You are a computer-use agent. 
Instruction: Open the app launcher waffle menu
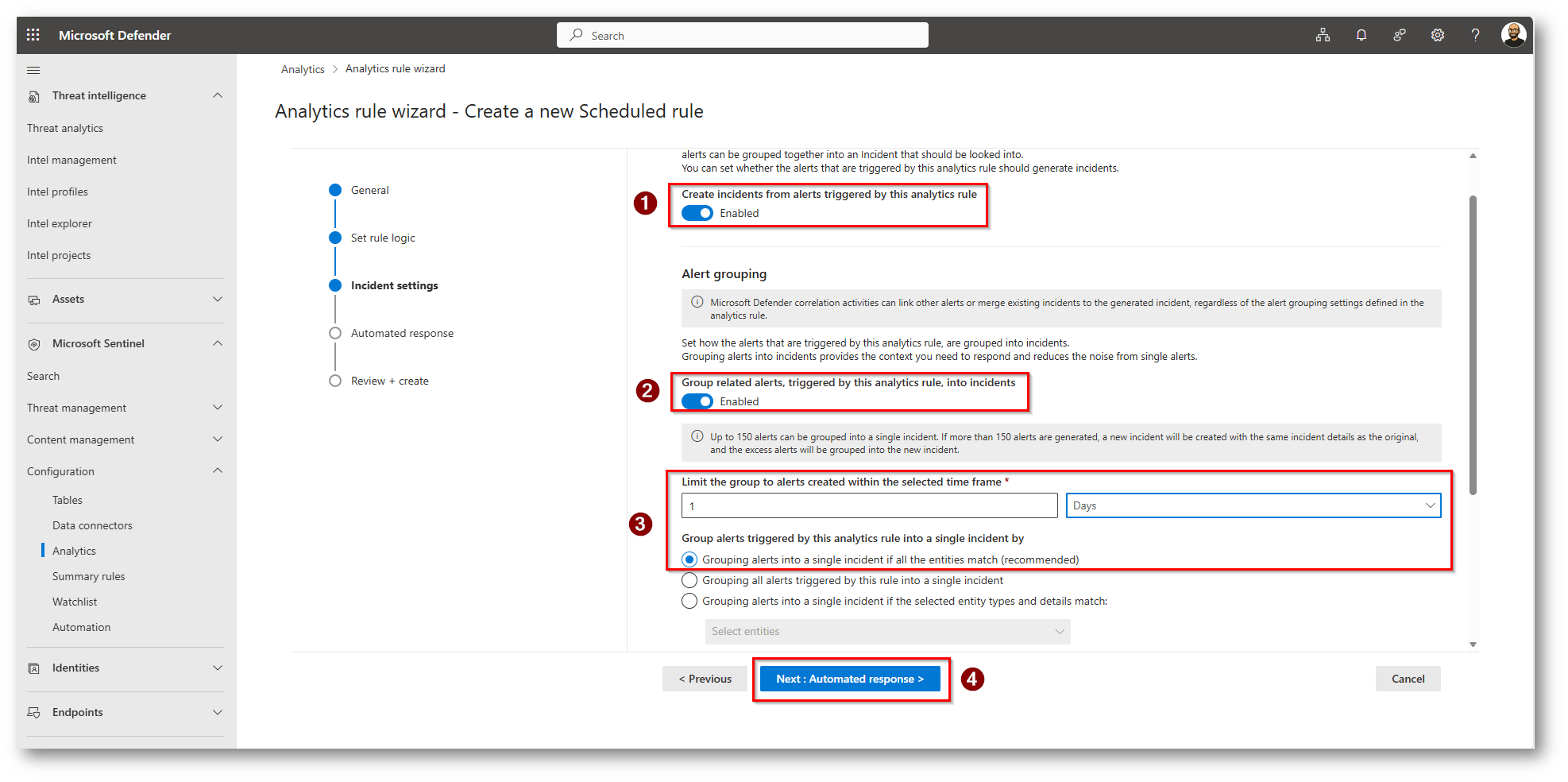[33, 35]
